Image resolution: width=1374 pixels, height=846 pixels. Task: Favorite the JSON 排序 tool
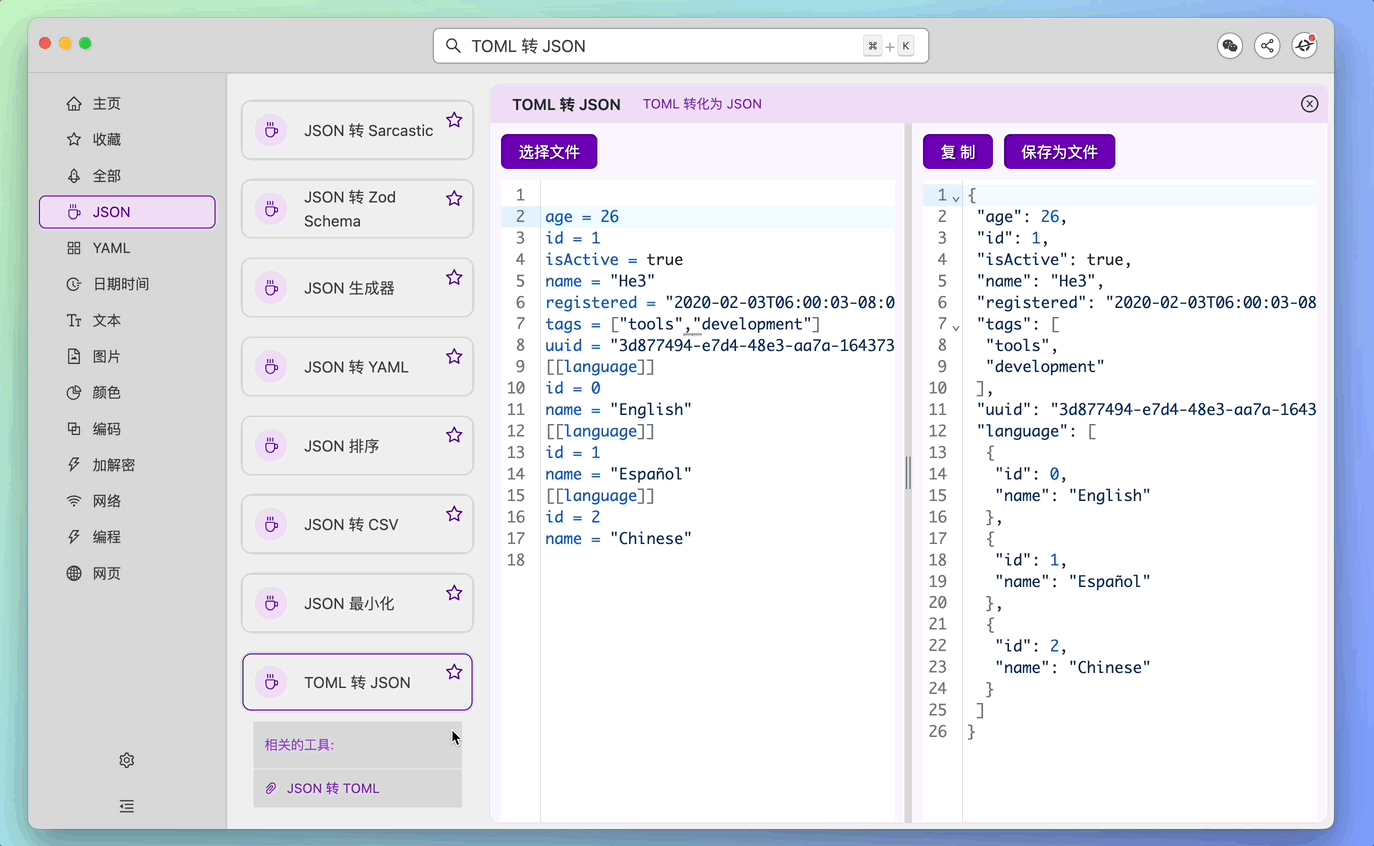[454, 435]
